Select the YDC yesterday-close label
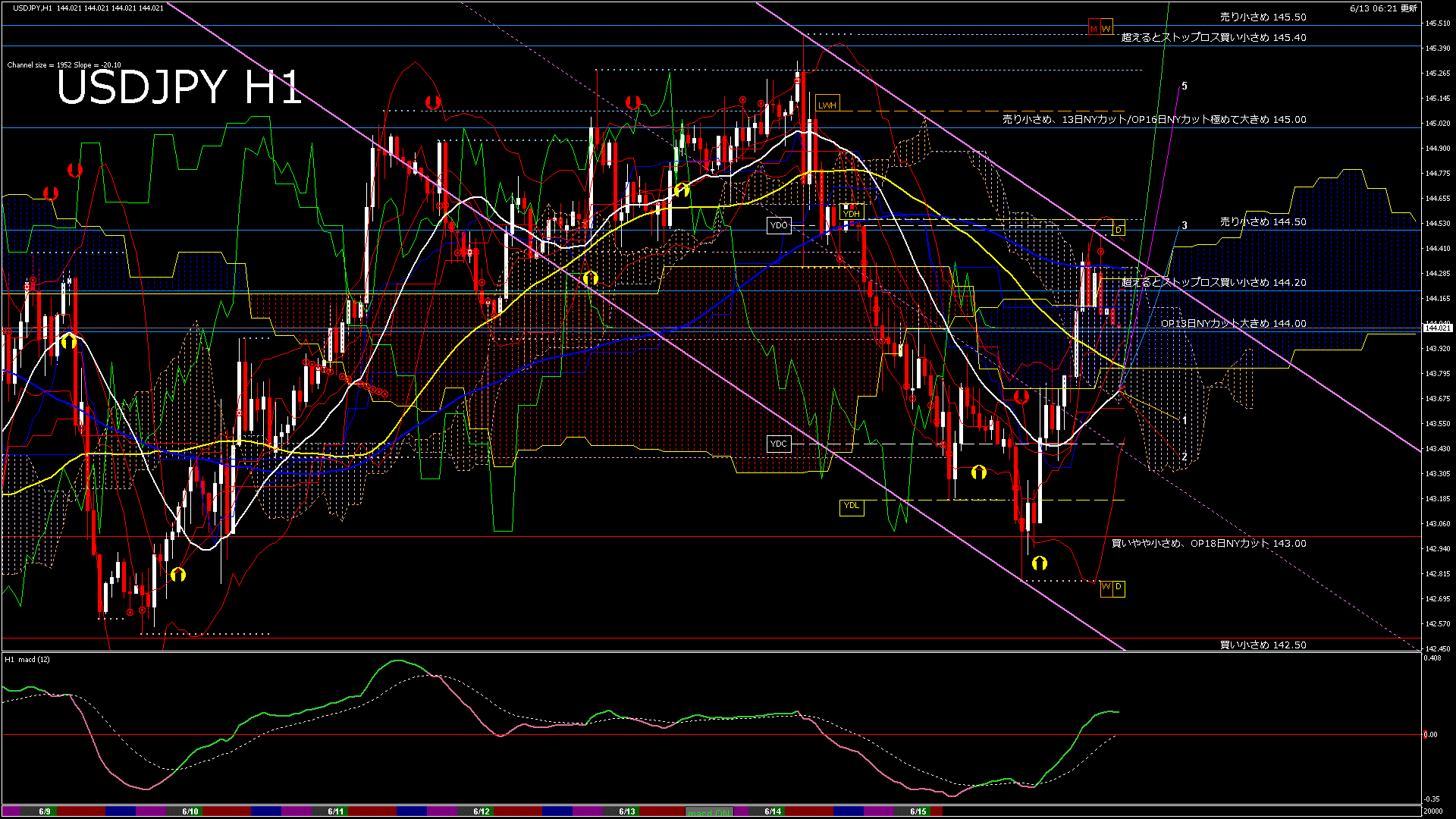The image size is (1456, 819). pos(779,444)
